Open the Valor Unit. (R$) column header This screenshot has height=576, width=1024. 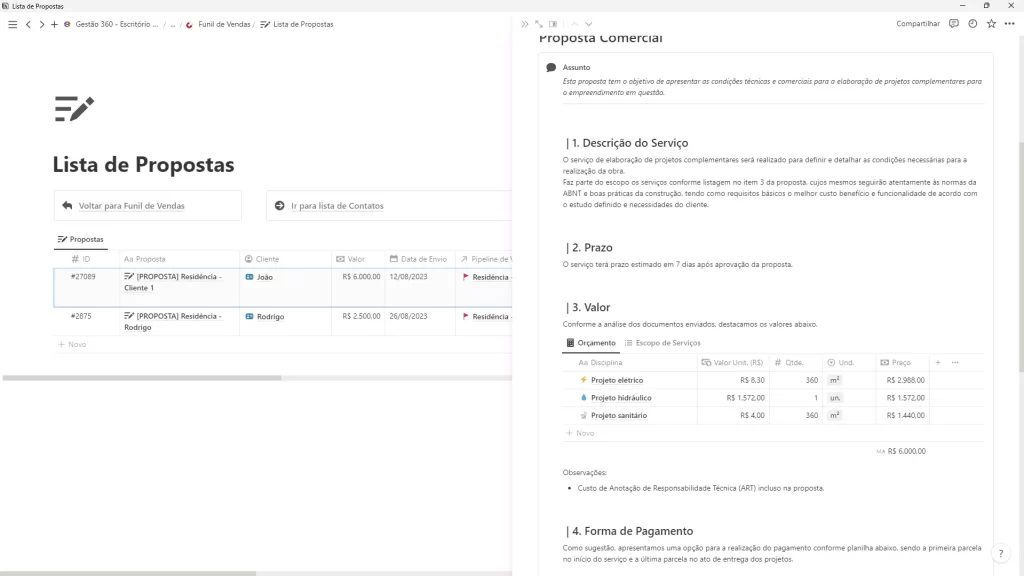click(733, 362)
